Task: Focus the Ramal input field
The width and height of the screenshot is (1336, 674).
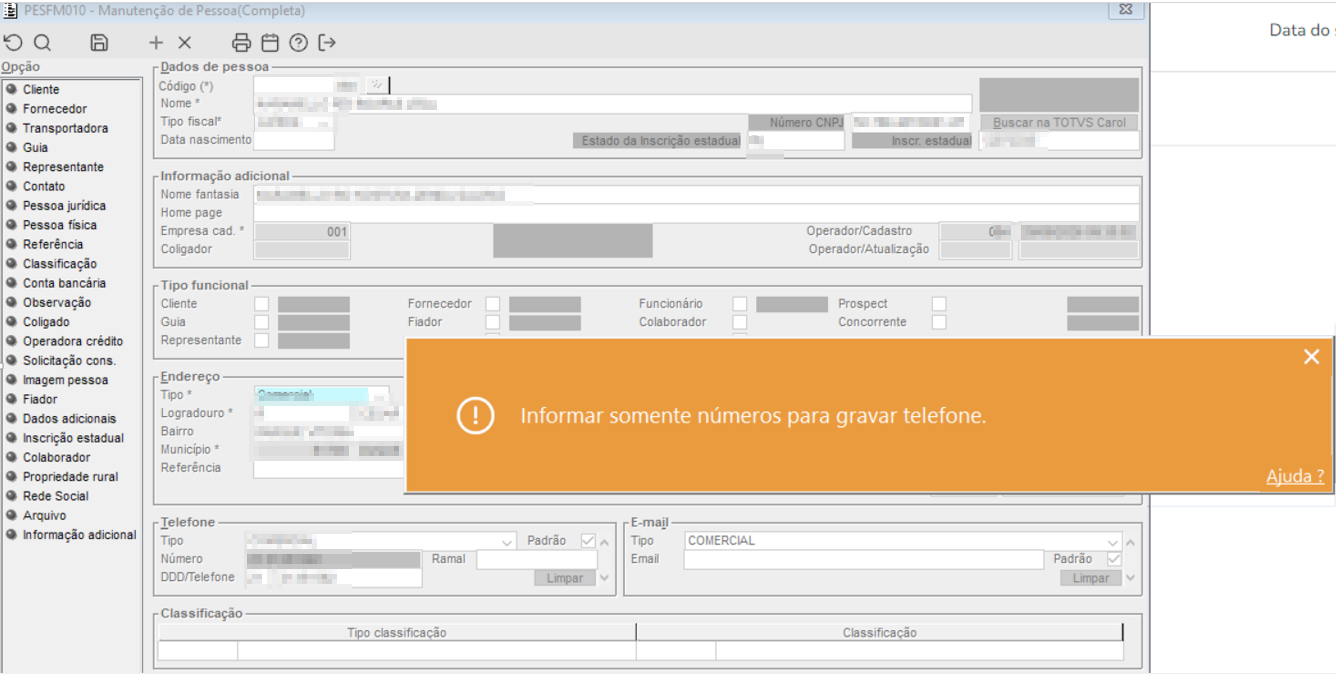Action: (536, 560)
